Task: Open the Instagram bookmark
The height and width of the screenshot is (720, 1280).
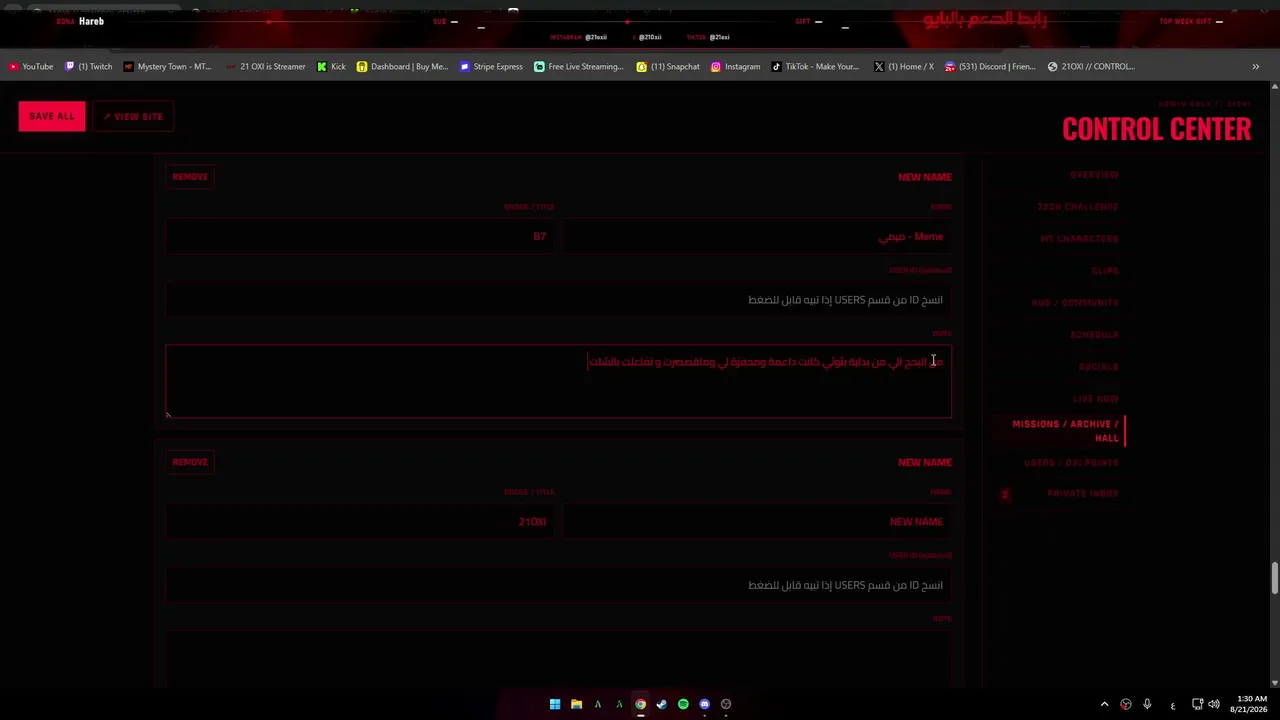Action: (735, 67)
